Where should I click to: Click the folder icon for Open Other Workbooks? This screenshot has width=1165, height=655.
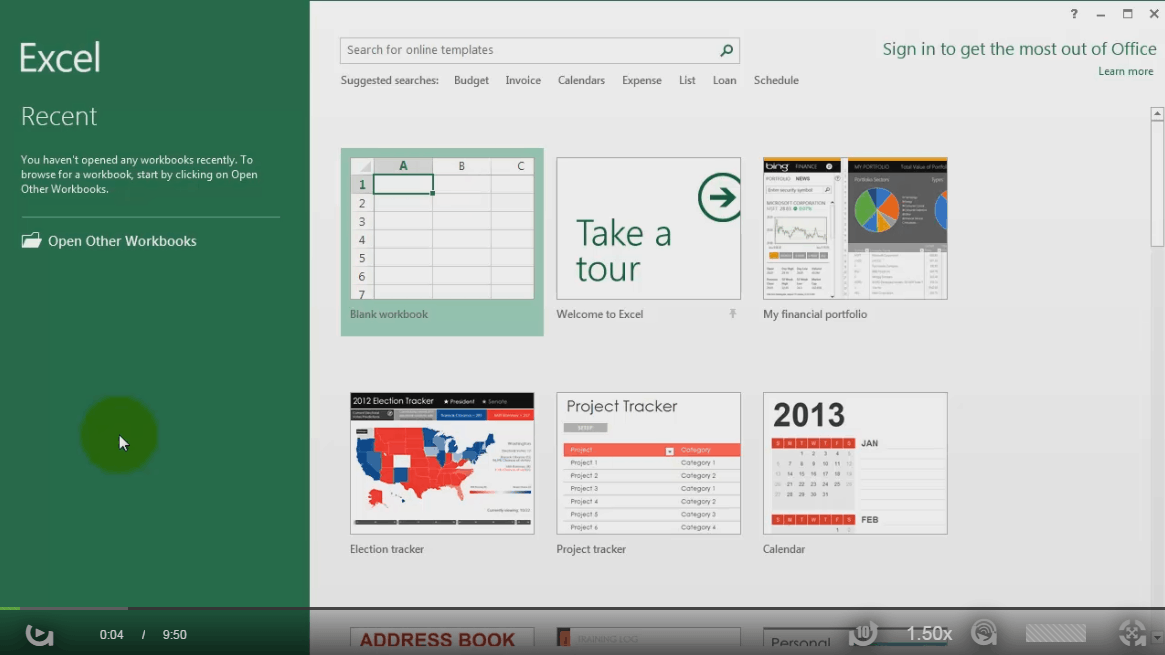31,240
